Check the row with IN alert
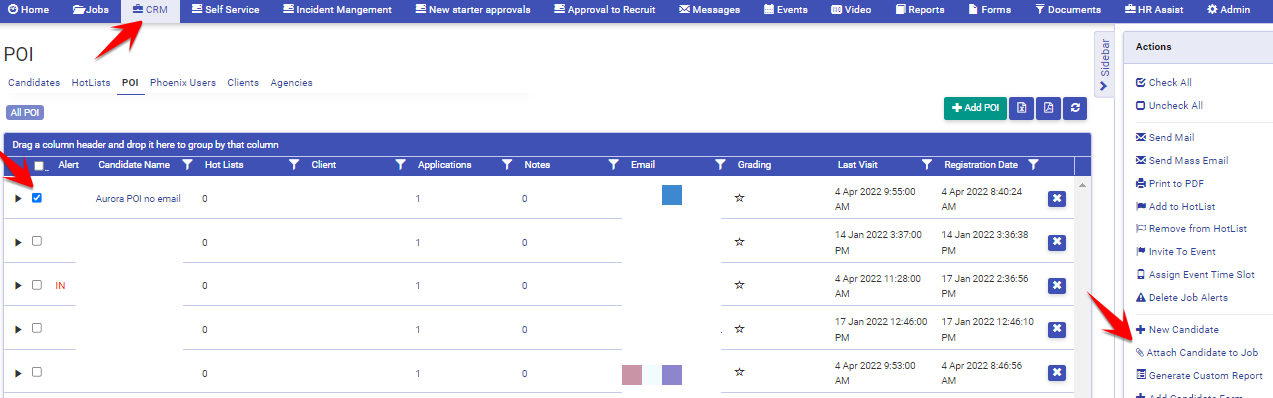The image size is (1273, 398). point(37,285)
